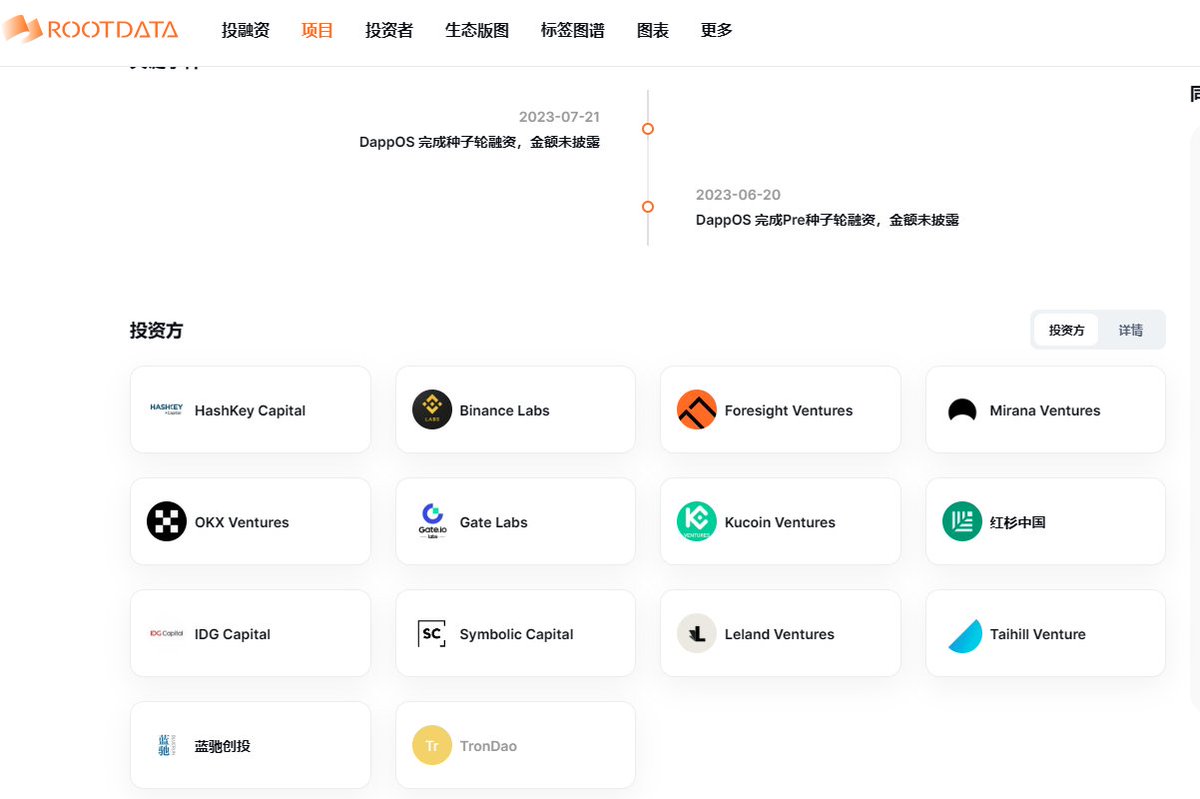Click the Foresight Ventures logo icon
This screenshot has height=799, width=1200.
click(x=697, y=410)
